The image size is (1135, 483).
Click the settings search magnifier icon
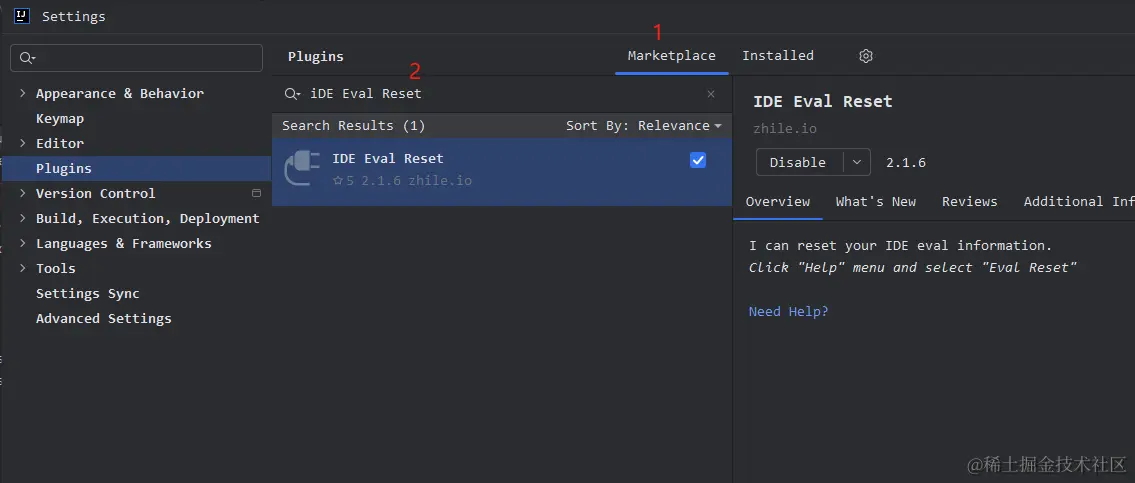click(x=27, y=58)
